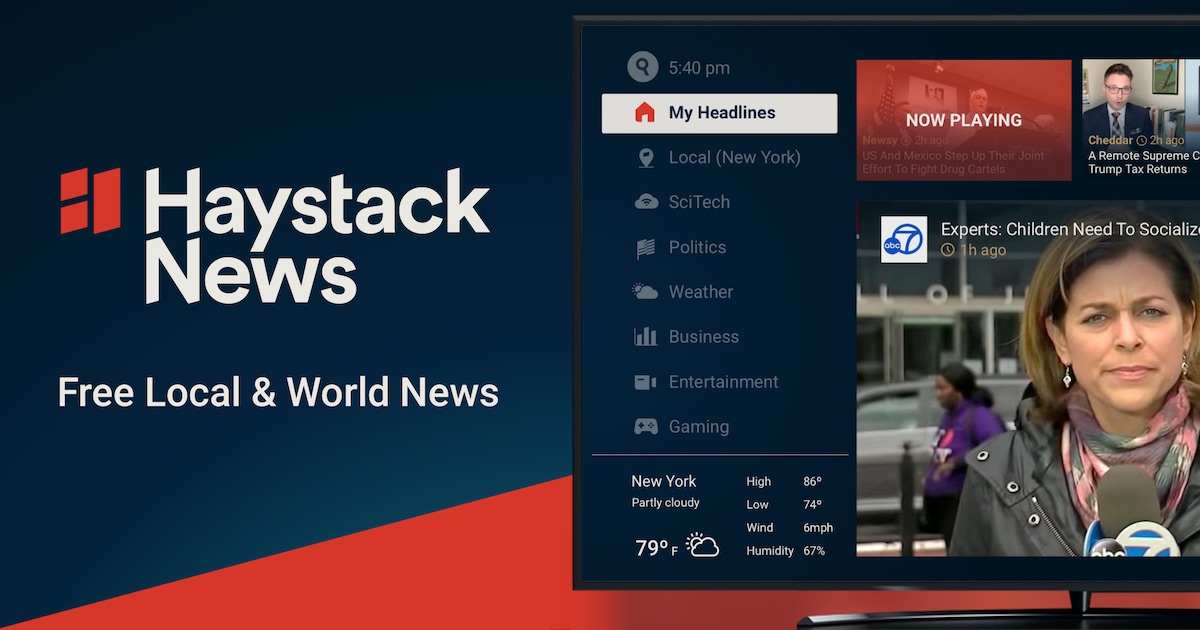Open the Now Playing Newsy video thumbnail
This screenshot has width=1200, height=630.
click(x=963, y=120)
